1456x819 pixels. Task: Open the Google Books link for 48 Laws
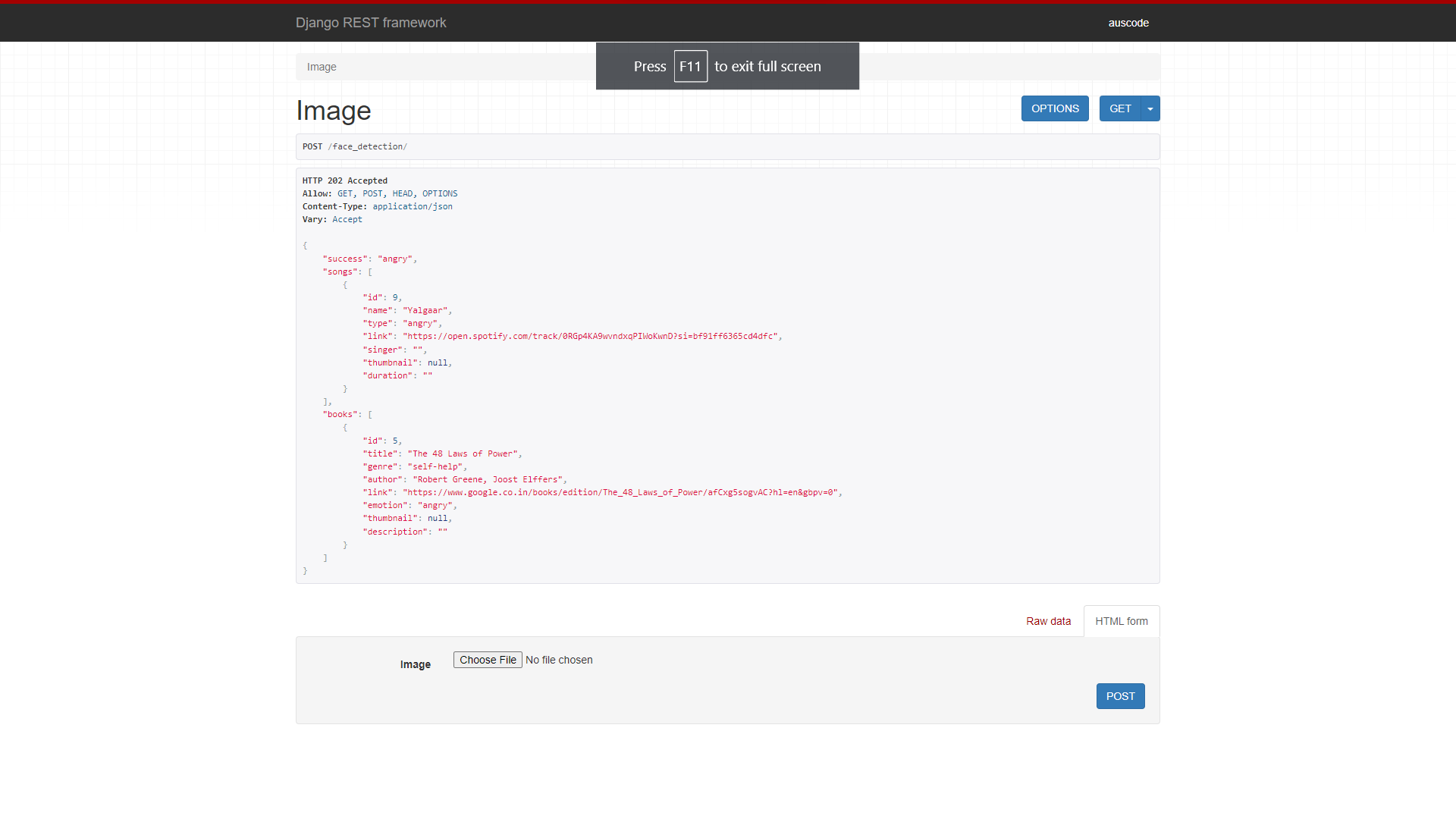point(620,492)
